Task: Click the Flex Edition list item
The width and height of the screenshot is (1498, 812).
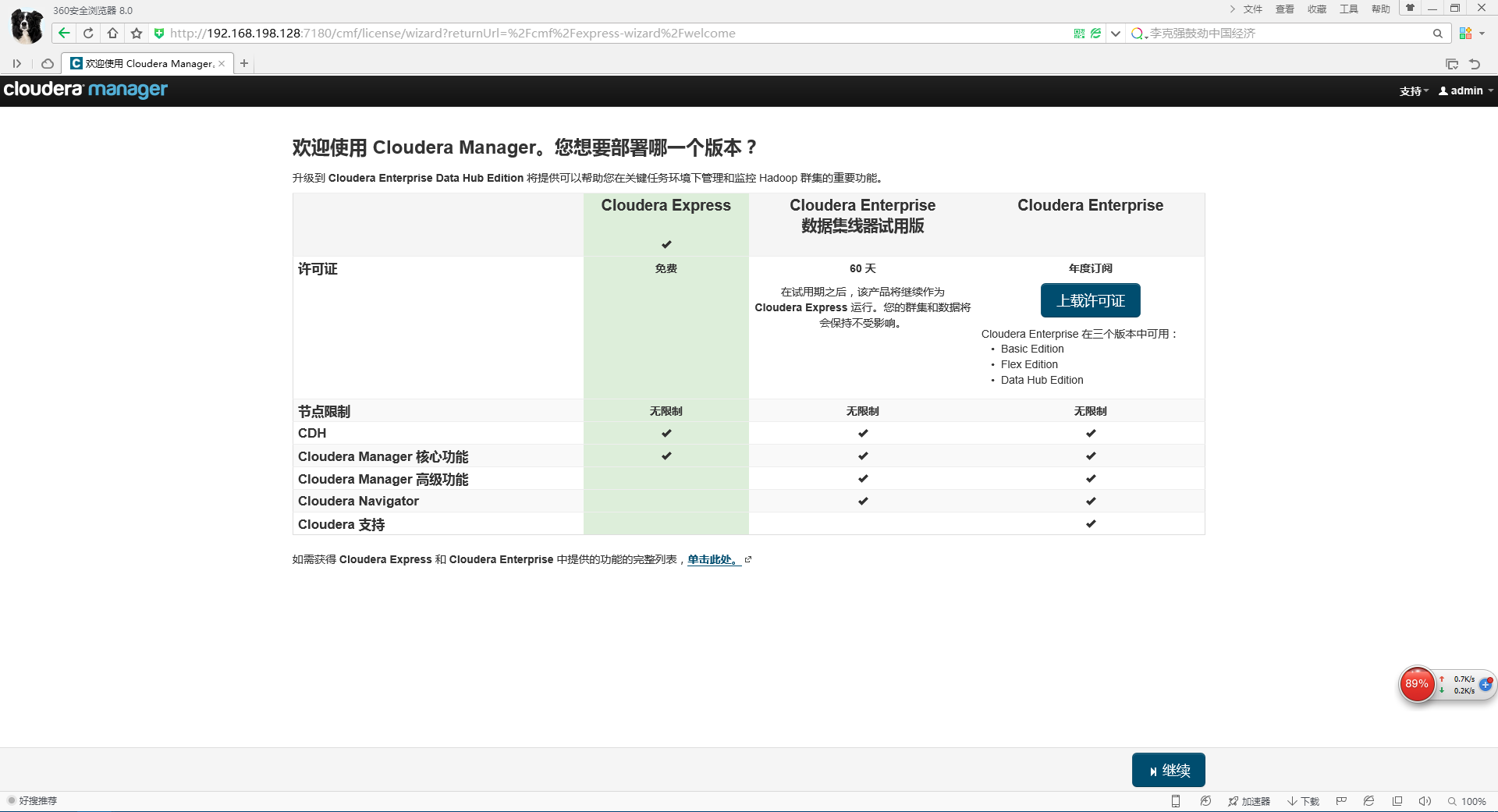Action: (1029, 364)
